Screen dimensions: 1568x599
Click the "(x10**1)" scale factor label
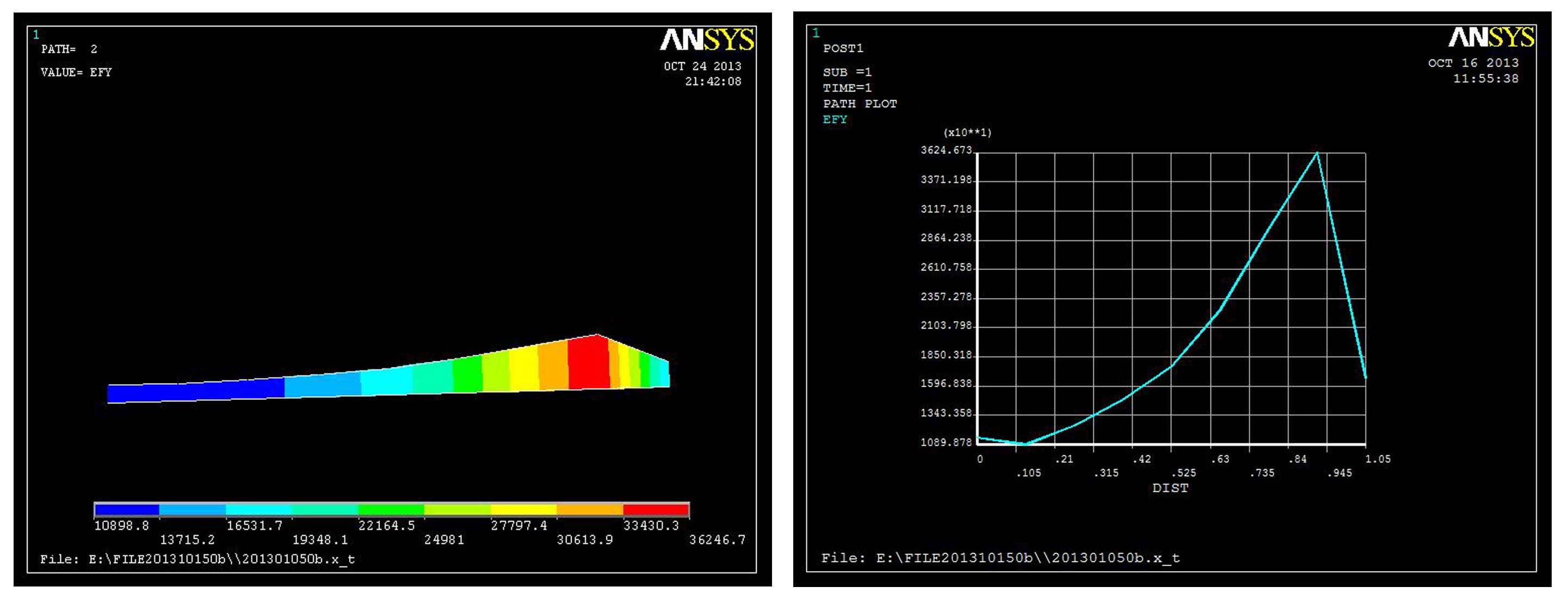(x=967, y=133)
